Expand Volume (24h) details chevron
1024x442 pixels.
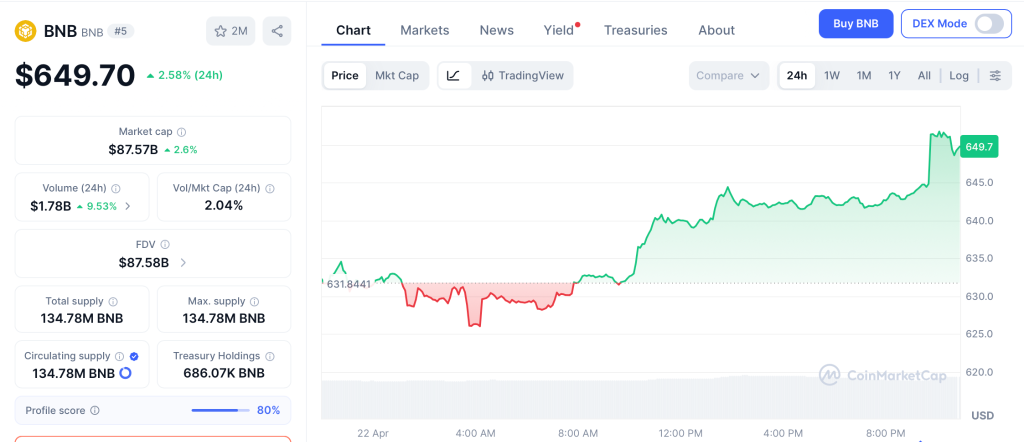click(x=127, y=207)
